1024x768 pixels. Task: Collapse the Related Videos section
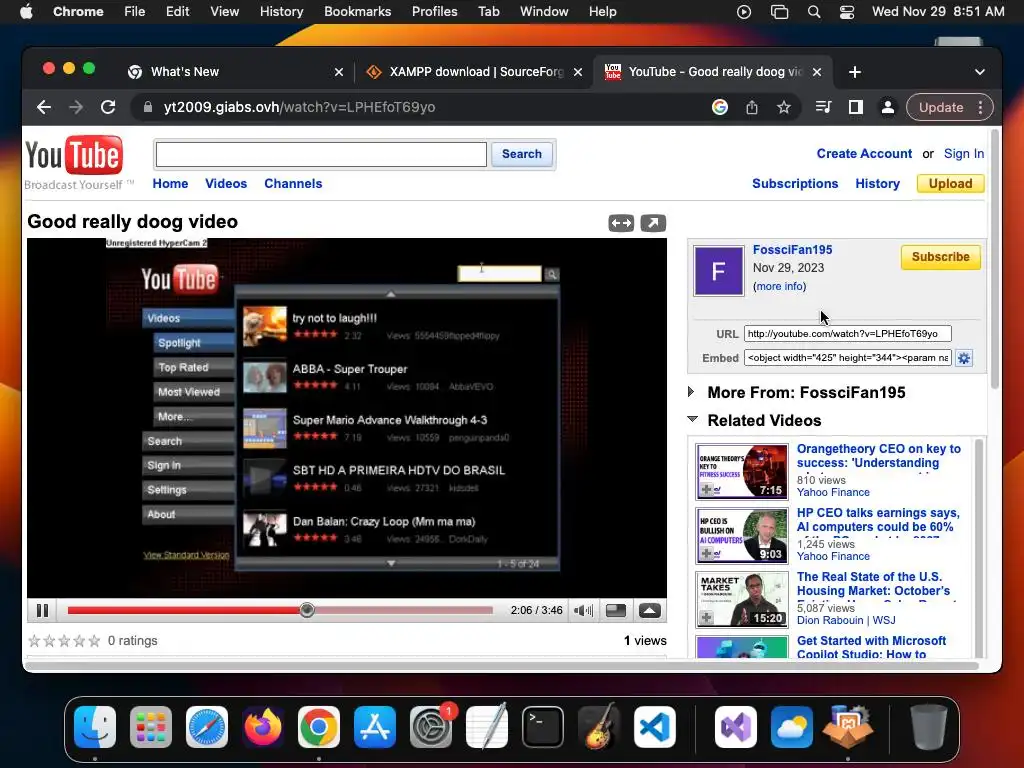pos(692,419)
